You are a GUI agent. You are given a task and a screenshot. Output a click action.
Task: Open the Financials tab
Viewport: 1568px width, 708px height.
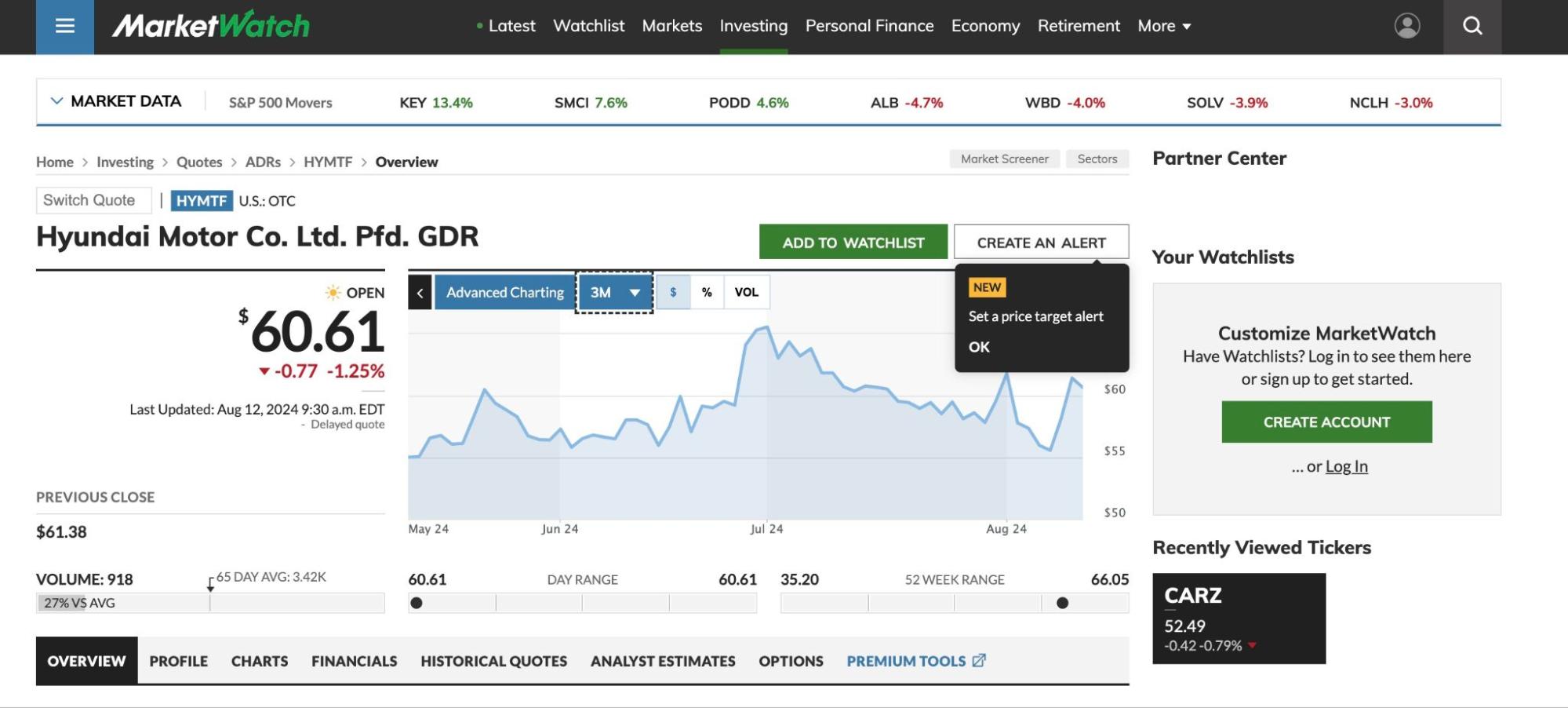coord(355,661)
